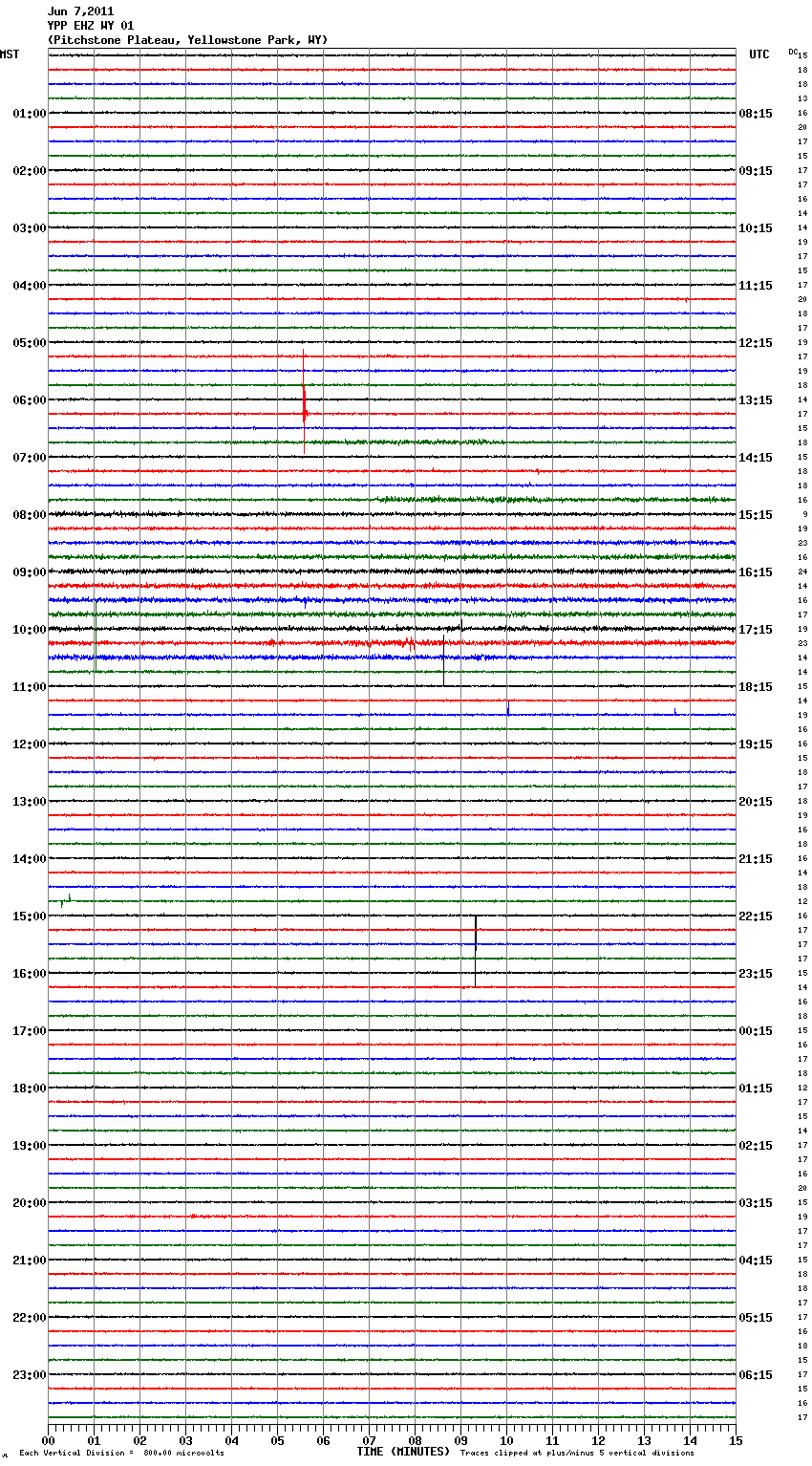Image resolution: width=812 pixels, height=1466 pixels.
Task: Click the Traces clipped at plus/minus 5 note
Action: (577, 1454)
